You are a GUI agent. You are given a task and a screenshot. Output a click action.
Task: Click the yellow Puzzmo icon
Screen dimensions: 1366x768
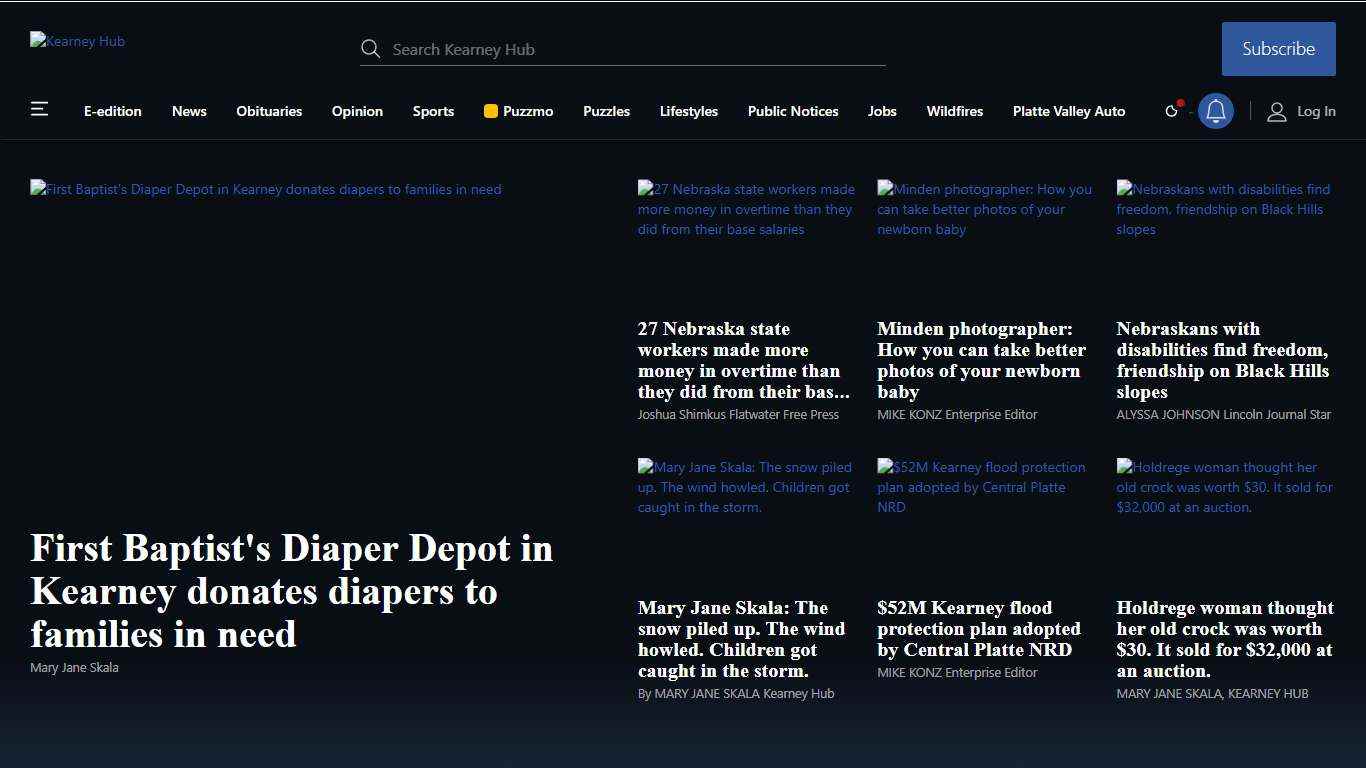coord(490,111)
